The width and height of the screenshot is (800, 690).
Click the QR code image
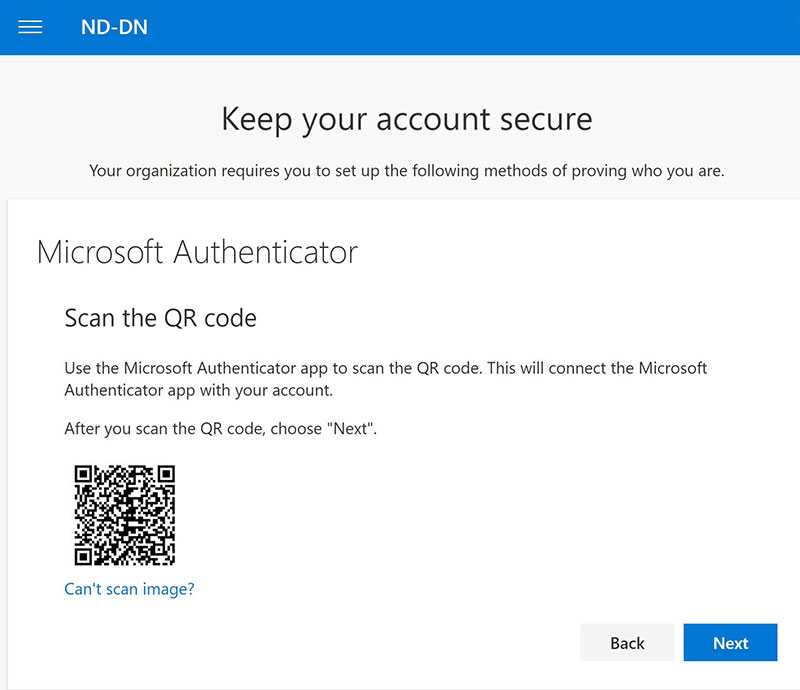(125, 516)
